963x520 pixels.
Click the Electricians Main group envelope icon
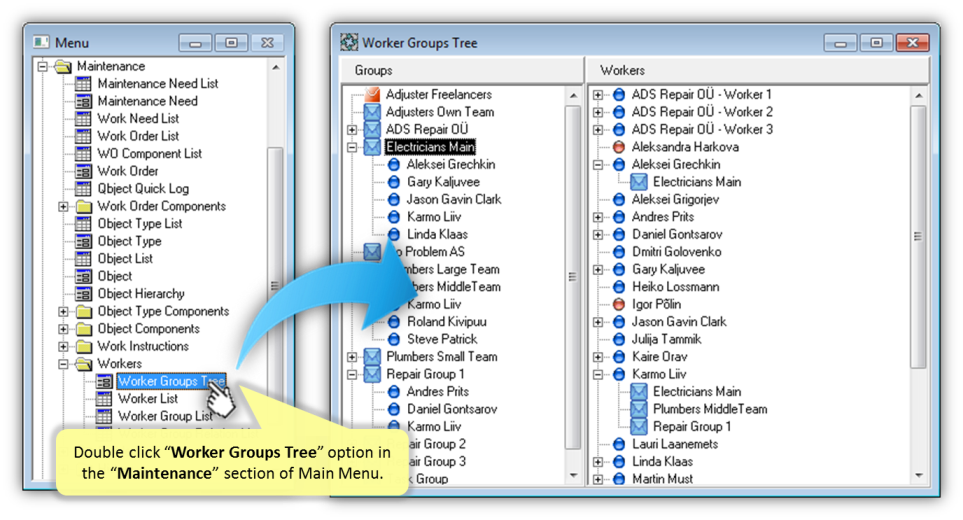pos(372,147)
